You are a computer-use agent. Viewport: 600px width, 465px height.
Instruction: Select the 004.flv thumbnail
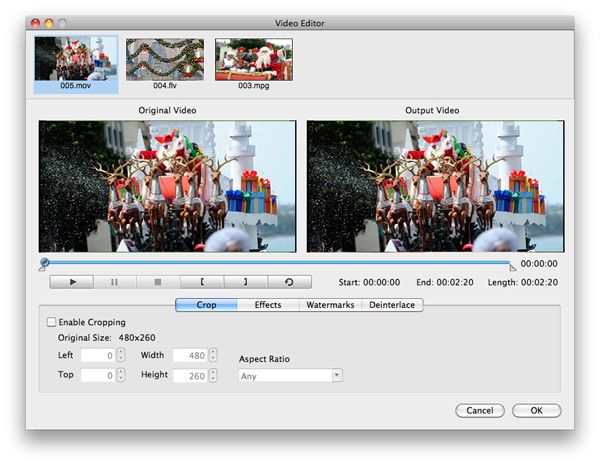[x=165, y=64]
